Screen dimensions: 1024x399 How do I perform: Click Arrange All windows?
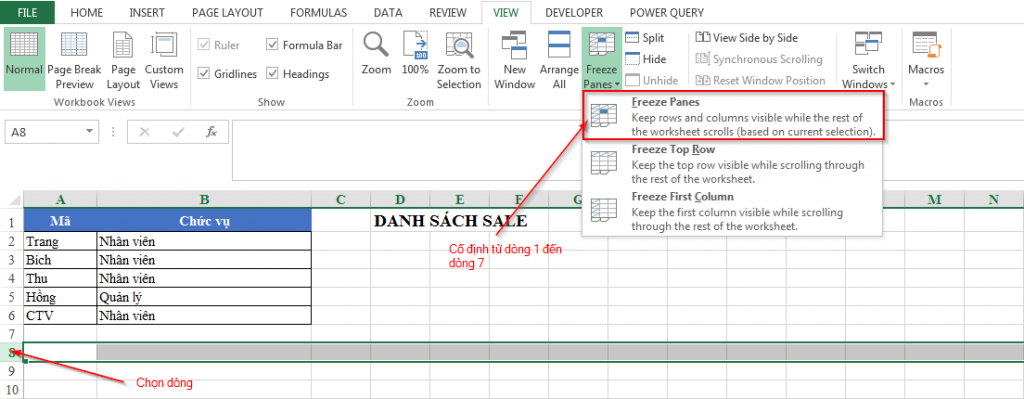click(559, 59)
